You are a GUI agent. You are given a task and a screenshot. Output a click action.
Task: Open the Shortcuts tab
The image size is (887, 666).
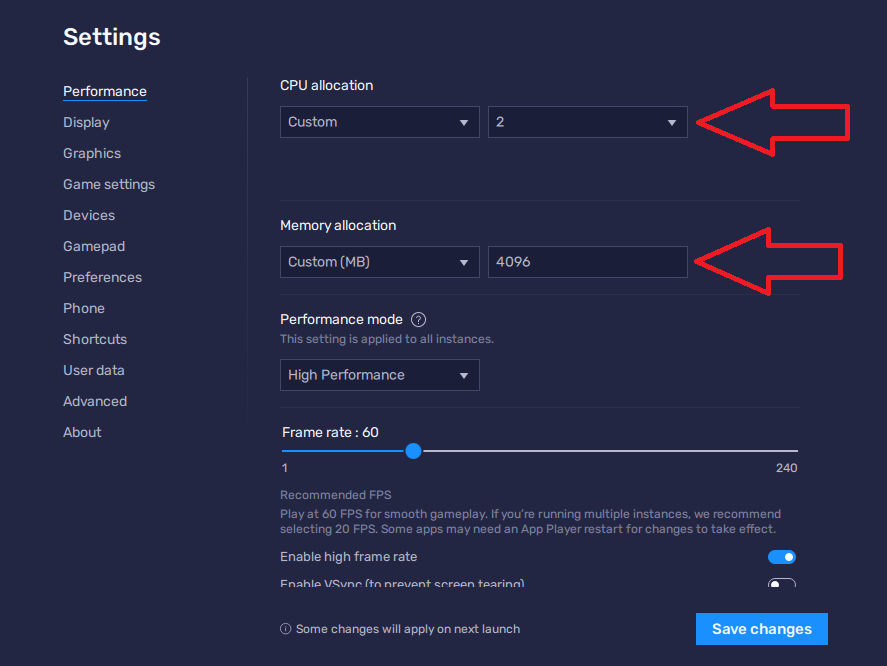pyautogui.click(x=95, y=339)
